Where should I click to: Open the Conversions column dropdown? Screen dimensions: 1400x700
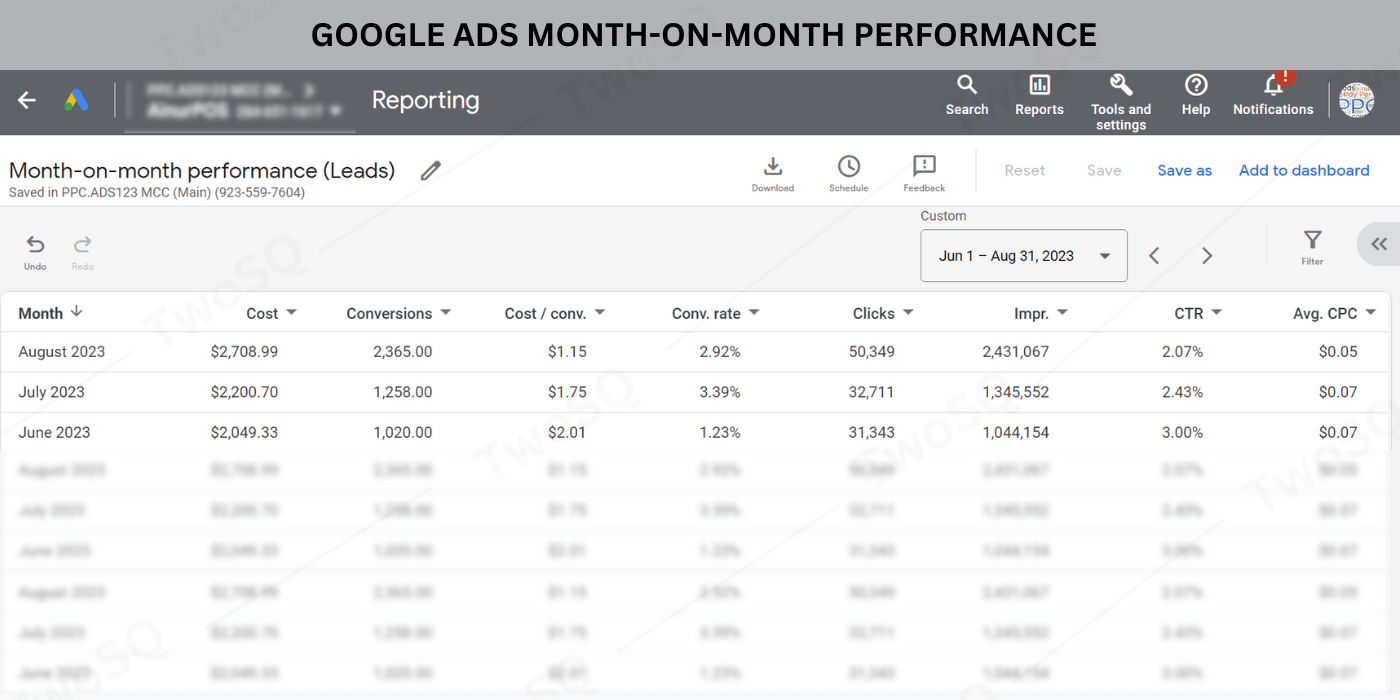tap(445, 313)
